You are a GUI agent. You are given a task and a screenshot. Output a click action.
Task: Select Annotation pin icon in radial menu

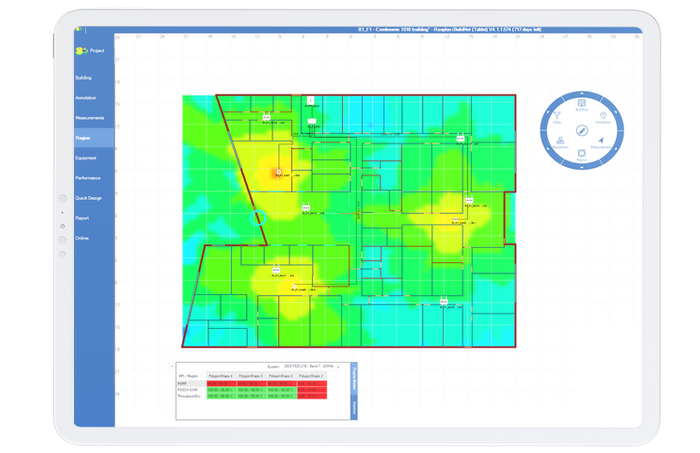(603, 117)
